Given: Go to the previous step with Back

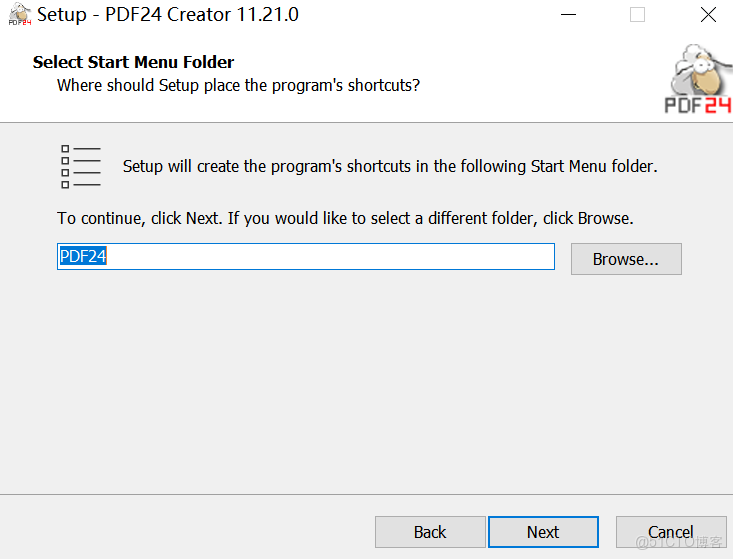Looking at the screenshot, I should [430, 532].
